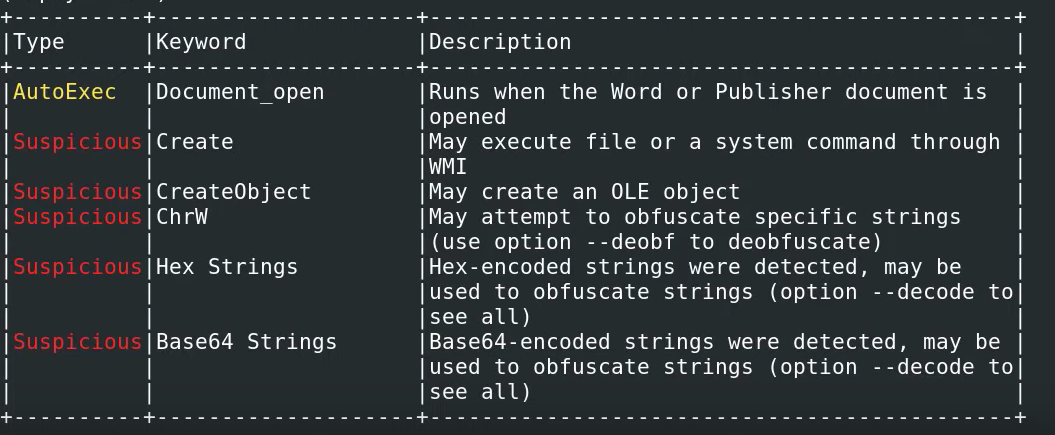The width and height of the screenshot is (1055, 435).
Task: Click the Document_open keyword
Action: coord(240,92)
